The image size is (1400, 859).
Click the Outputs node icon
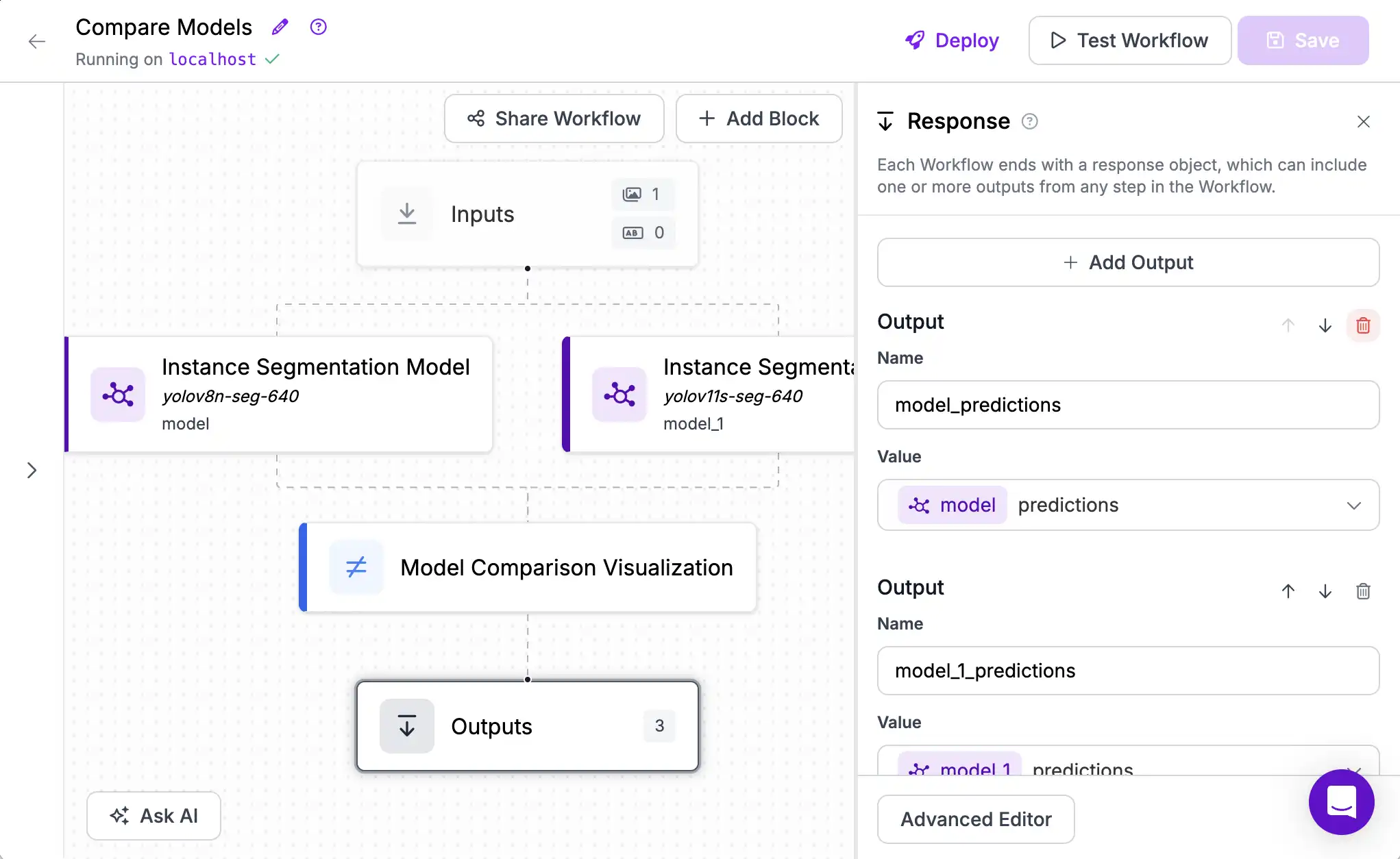[407, 726]
